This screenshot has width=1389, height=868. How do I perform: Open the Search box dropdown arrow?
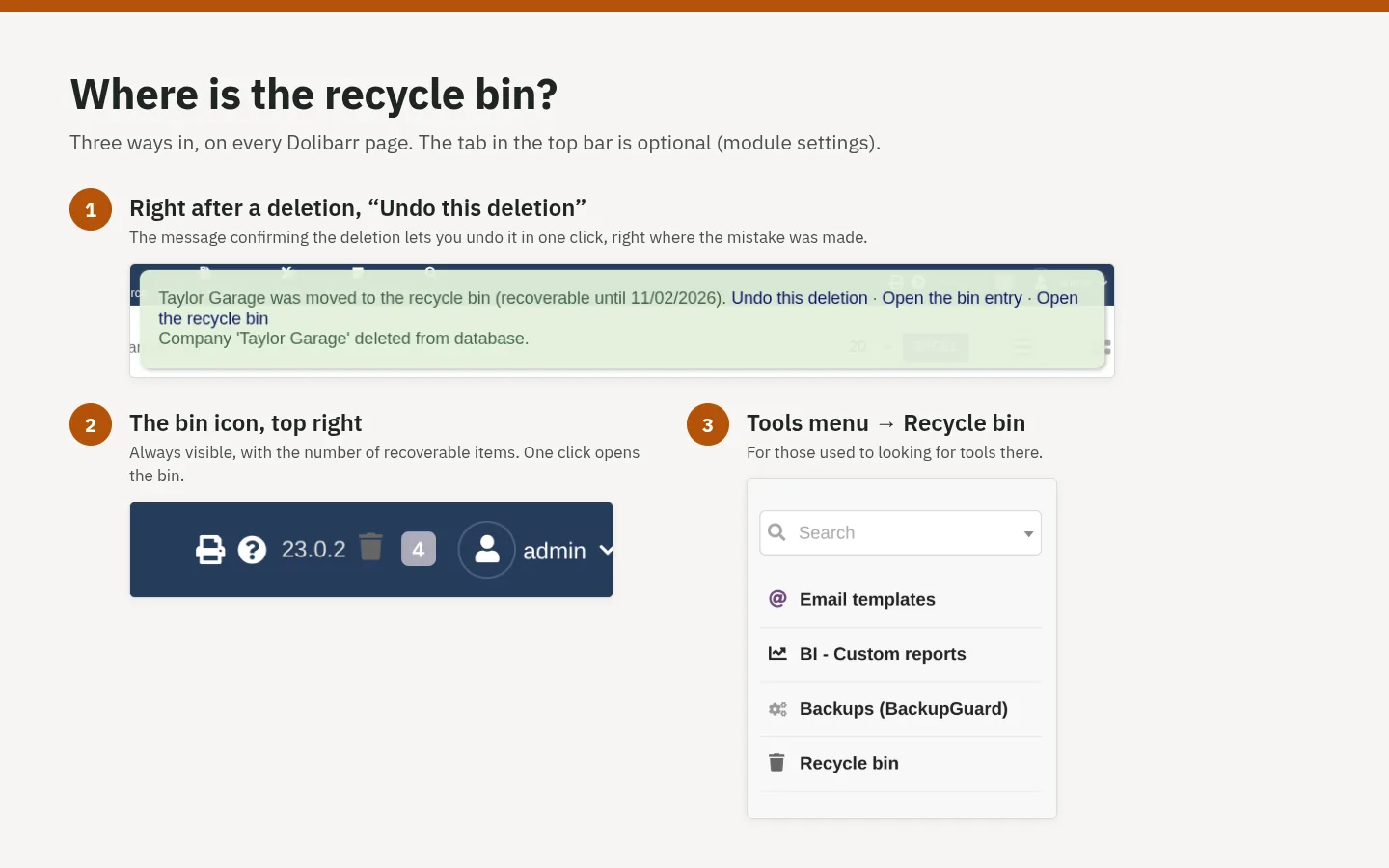click(1028, 533)
